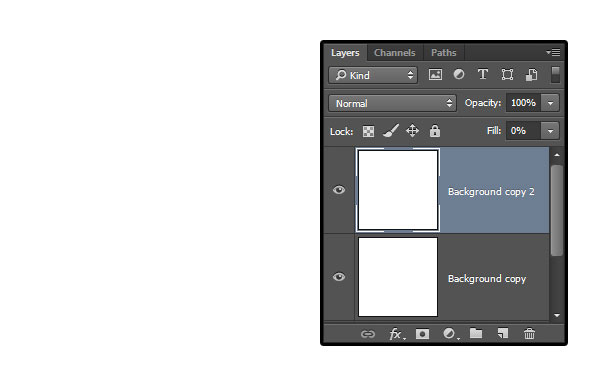The width and height of the screenshot is (600, 385).
Task: Hide the Background copy 2 layer
Action: [x=339, y=190]
